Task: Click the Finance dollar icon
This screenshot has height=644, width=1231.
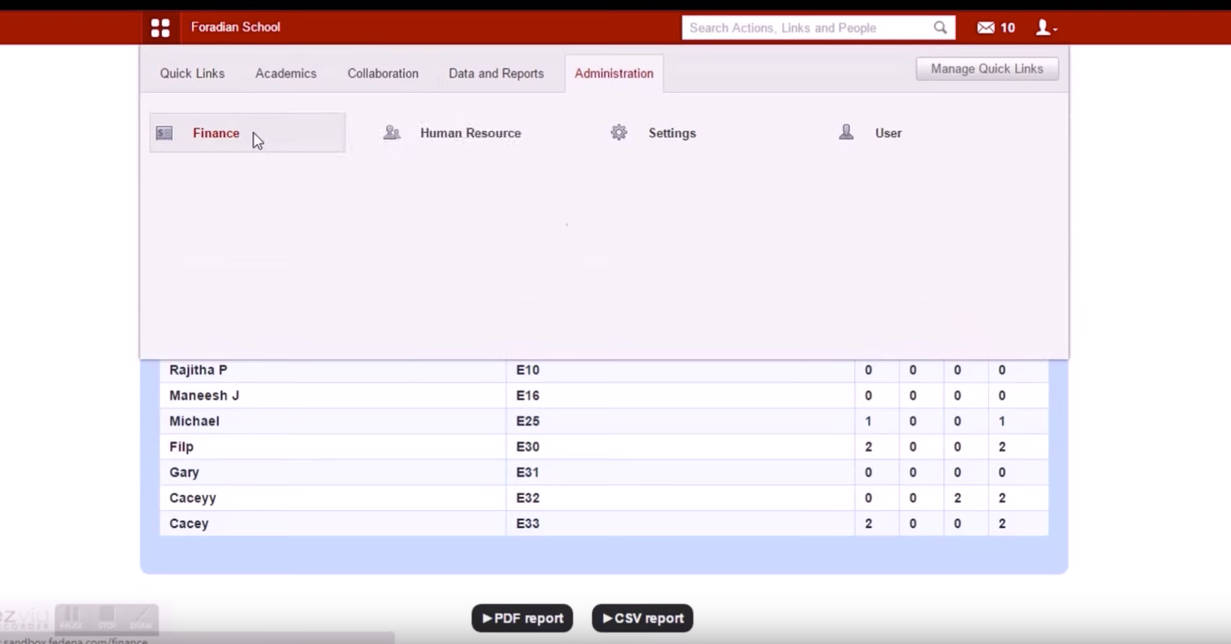Action: coord(164,132)
